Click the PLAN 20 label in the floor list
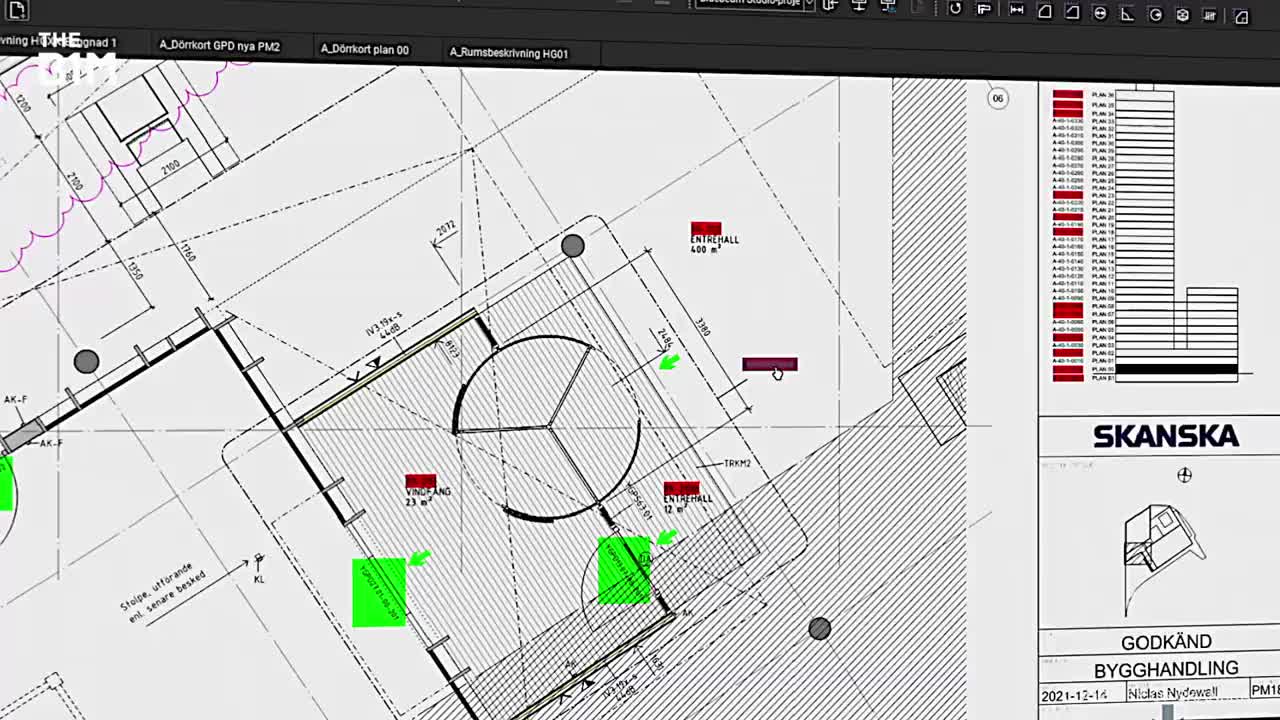Screen dimensions: 1280x720 click(x=1102, y=217)
